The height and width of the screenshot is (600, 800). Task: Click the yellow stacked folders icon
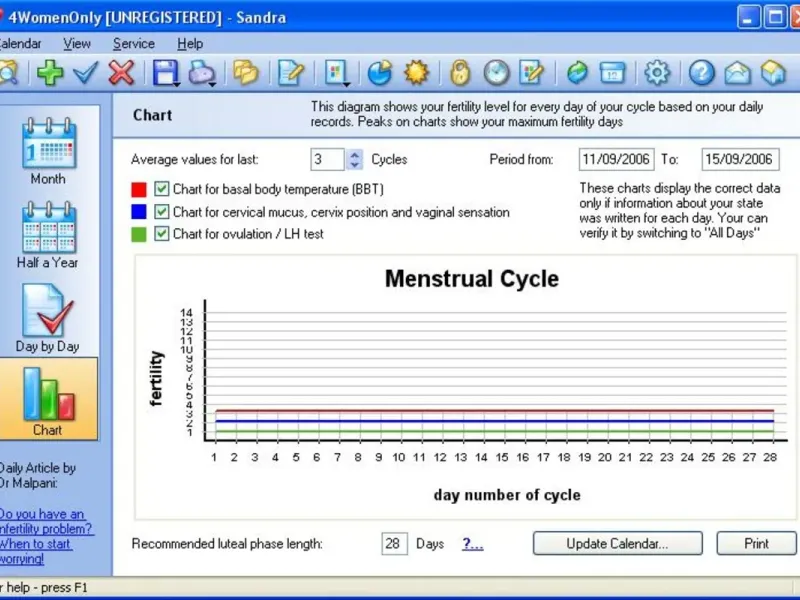click(x=245, y=73)
